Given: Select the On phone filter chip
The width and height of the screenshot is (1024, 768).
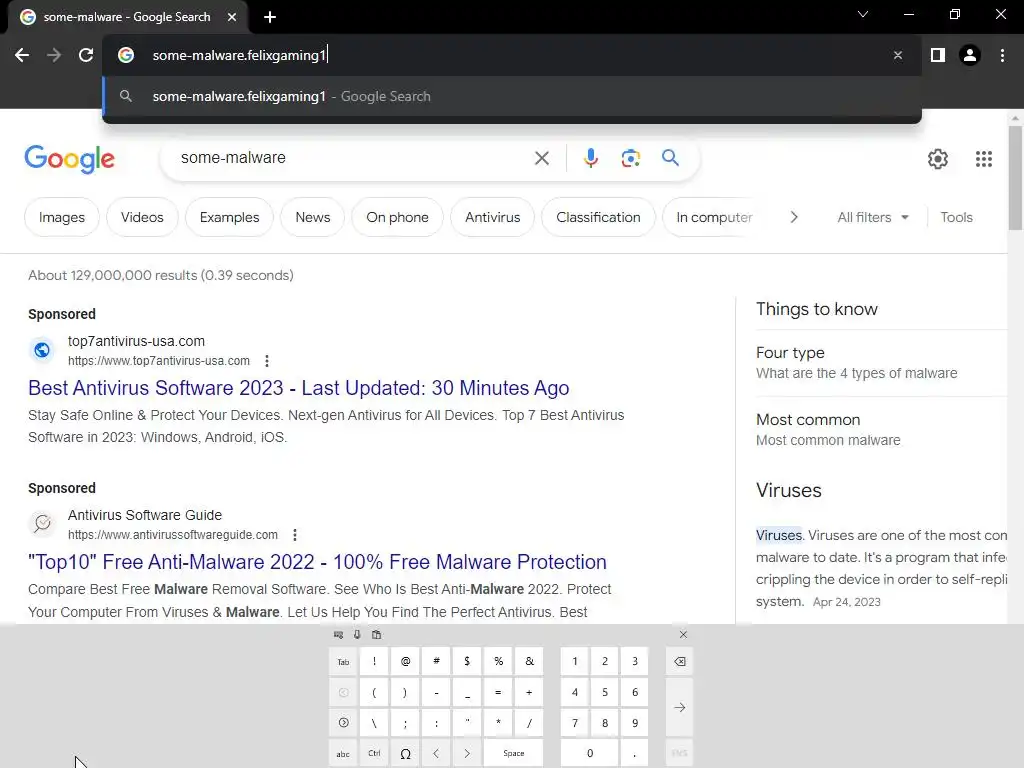Looking at the screenshot, I should [397, 217].
